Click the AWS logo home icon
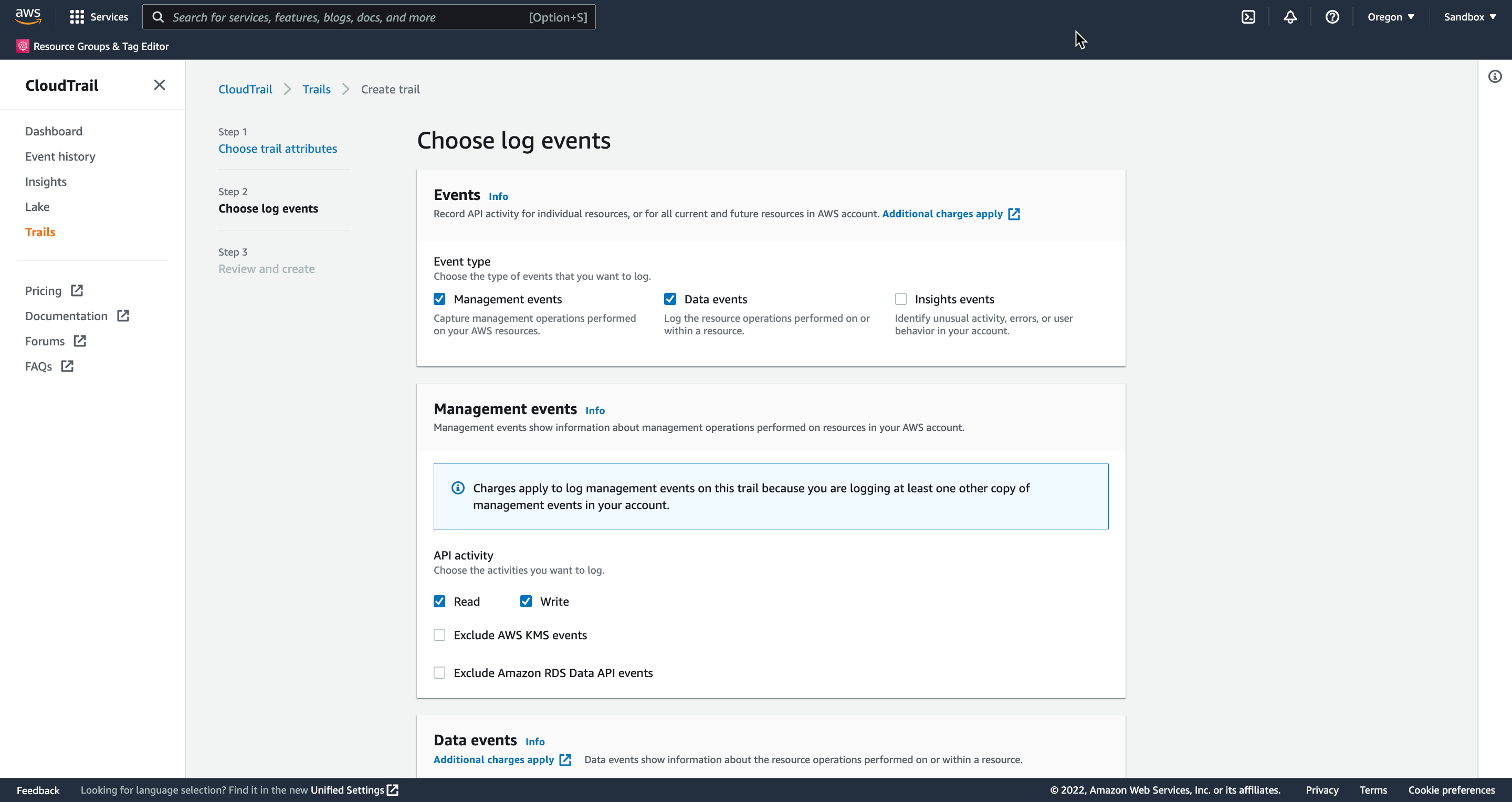The height and width of the screenshot is (802, 1512). click(28, 16)
